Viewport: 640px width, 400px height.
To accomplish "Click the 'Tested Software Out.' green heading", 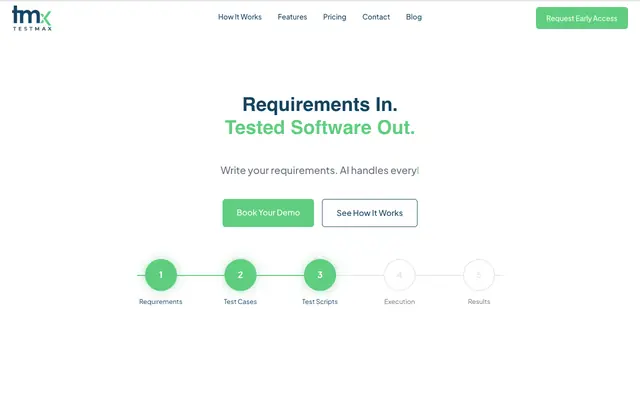I will coord(320,127).
